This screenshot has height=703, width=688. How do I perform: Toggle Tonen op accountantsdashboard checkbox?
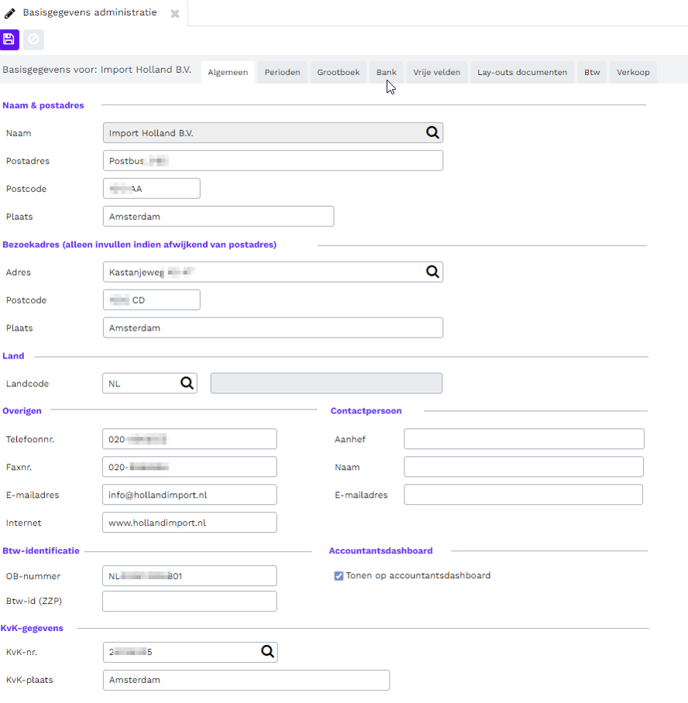pyautogui.click(x=338, y=576)
